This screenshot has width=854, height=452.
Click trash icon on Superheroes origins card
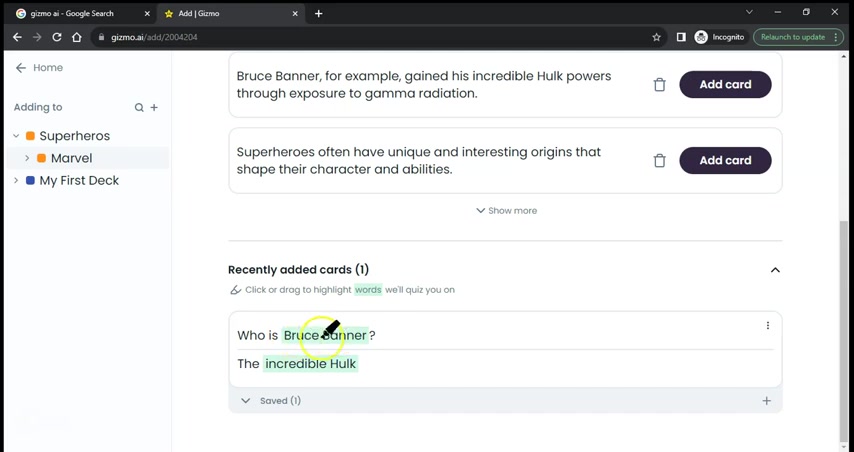(x=659, y=161)
